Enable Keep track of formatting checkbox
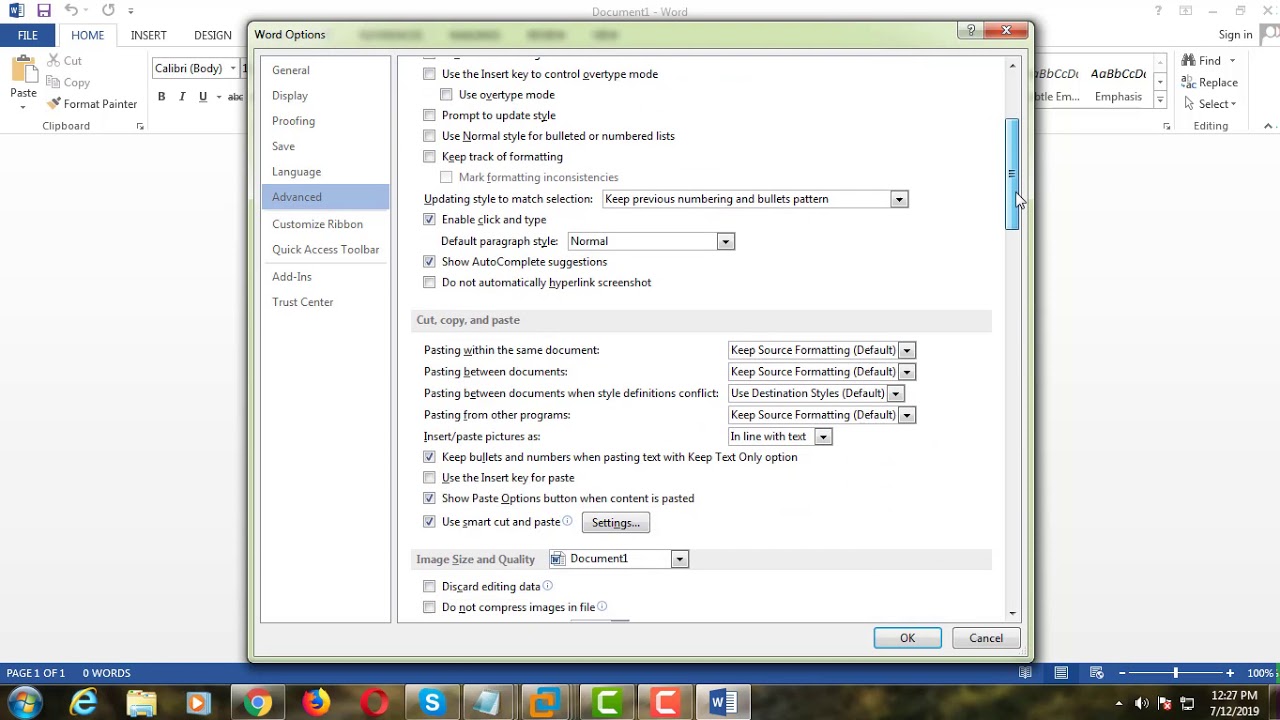1280x720 pixels. point(430,157)
